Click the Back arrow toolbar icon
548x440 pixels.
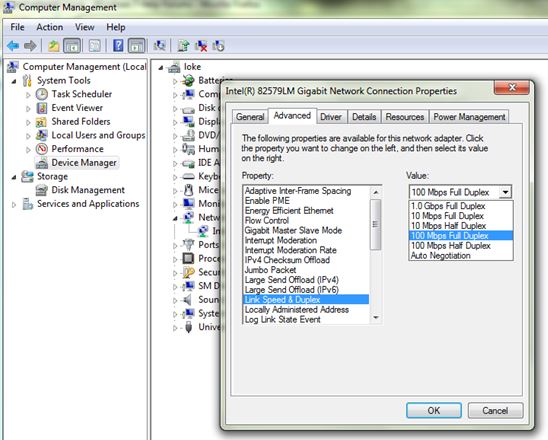click(x=13, y=46)
